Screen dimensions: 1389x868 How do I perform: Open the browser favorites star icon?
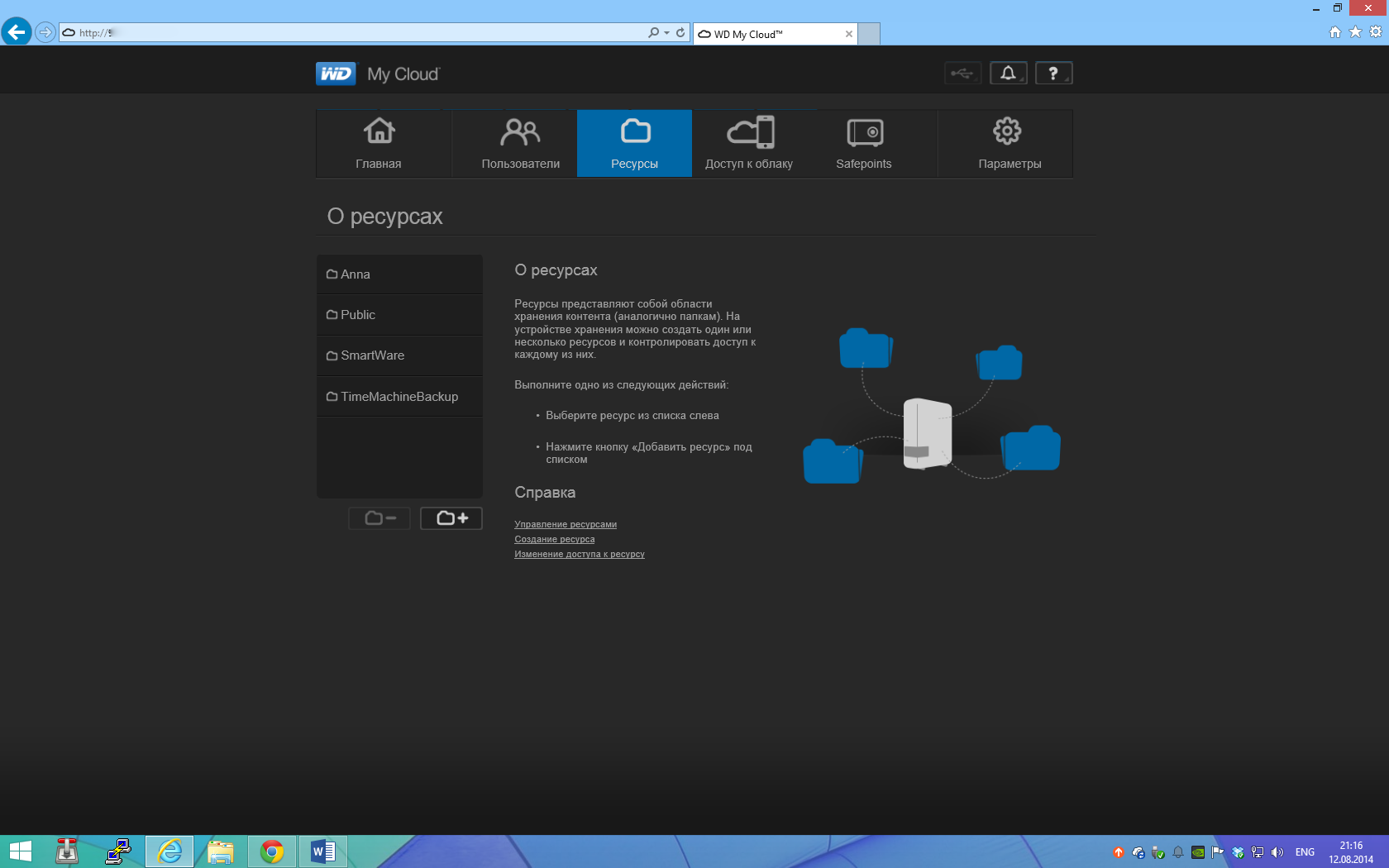pyautogui.click(x=1355, y=32)
